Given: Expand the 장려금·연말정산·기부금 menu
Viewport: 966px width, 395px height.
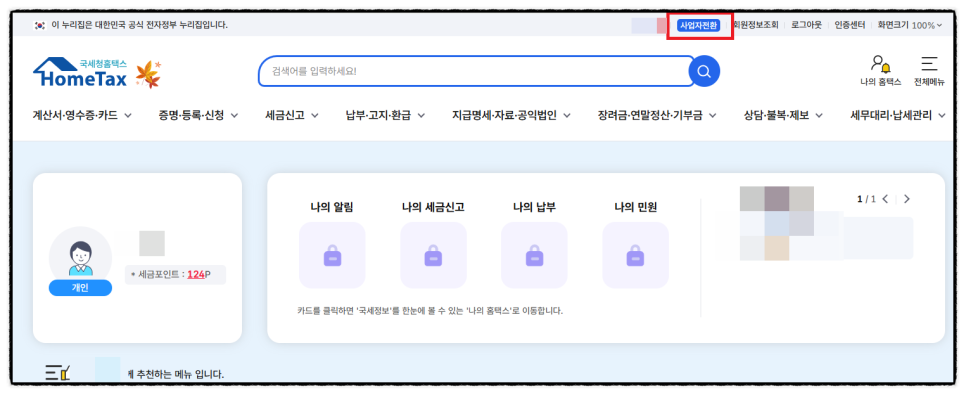Looking at the screenshot, I should 657,115.
